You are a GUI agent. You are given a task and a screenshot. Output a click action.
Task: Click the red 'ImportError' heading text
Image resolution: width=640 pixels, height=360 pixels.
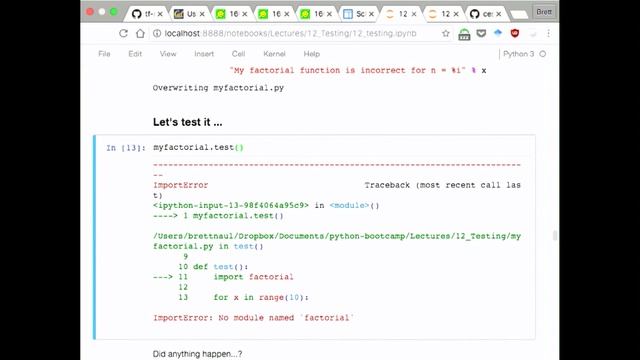click(180, 185)
